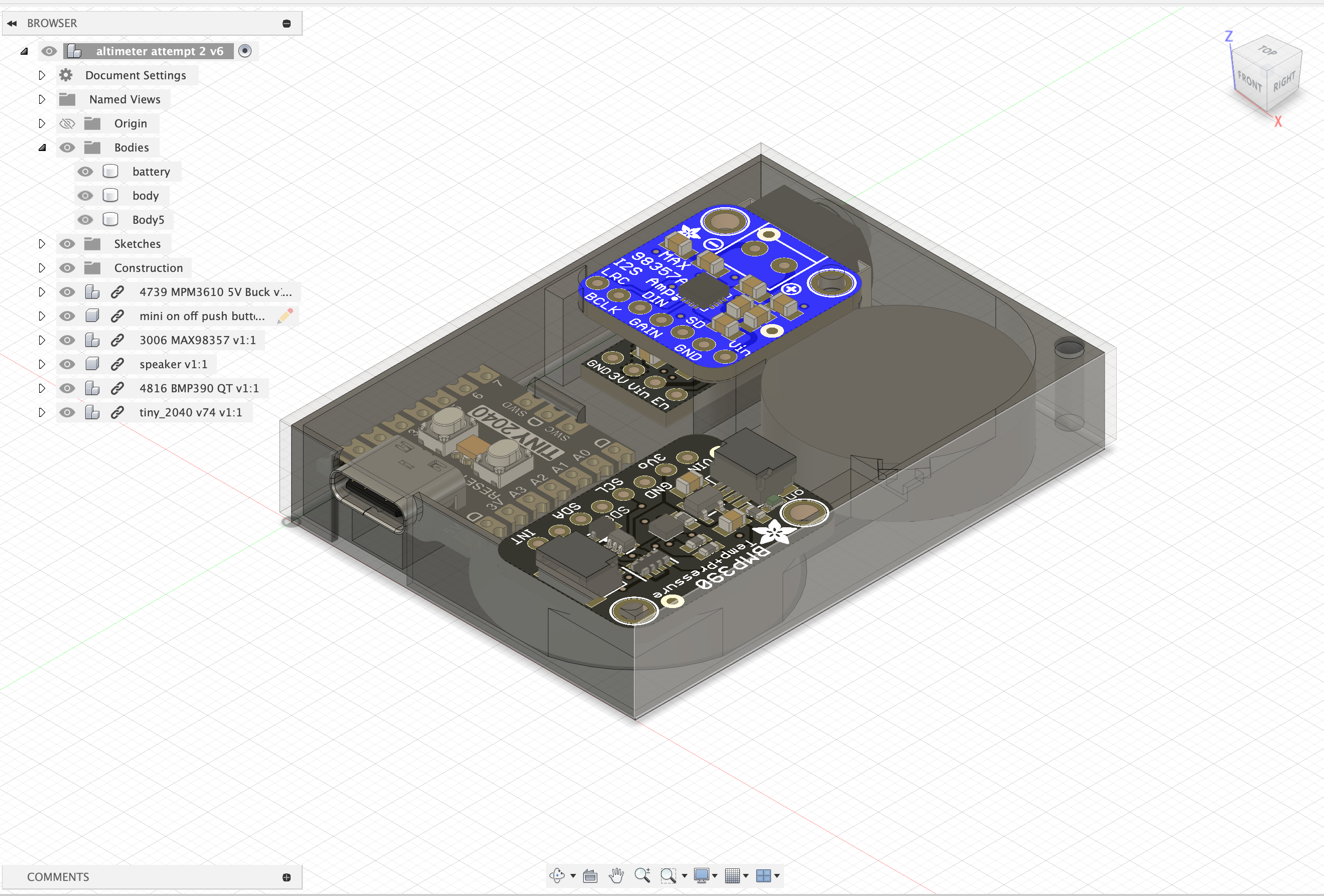
Task: Click the Viewports layout icon
Action: click(x=763, y=875)
